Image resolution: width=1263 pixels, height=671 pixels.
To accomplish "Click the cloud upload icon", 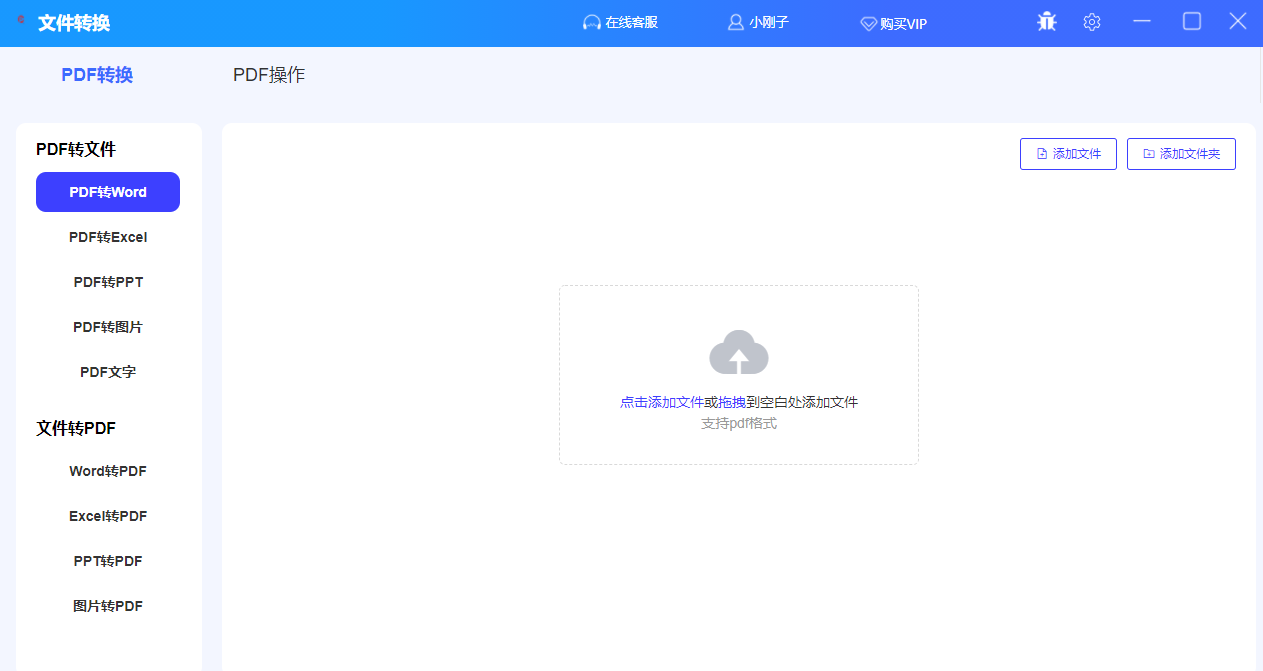I will (738, 353).
